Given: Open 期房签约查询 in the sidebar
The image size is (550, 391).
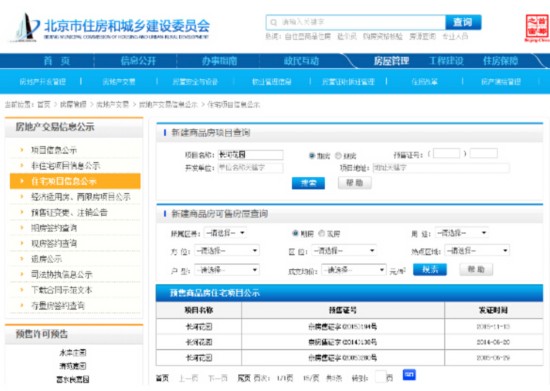Looking at the screenshot, I should (x=54, y=228).
